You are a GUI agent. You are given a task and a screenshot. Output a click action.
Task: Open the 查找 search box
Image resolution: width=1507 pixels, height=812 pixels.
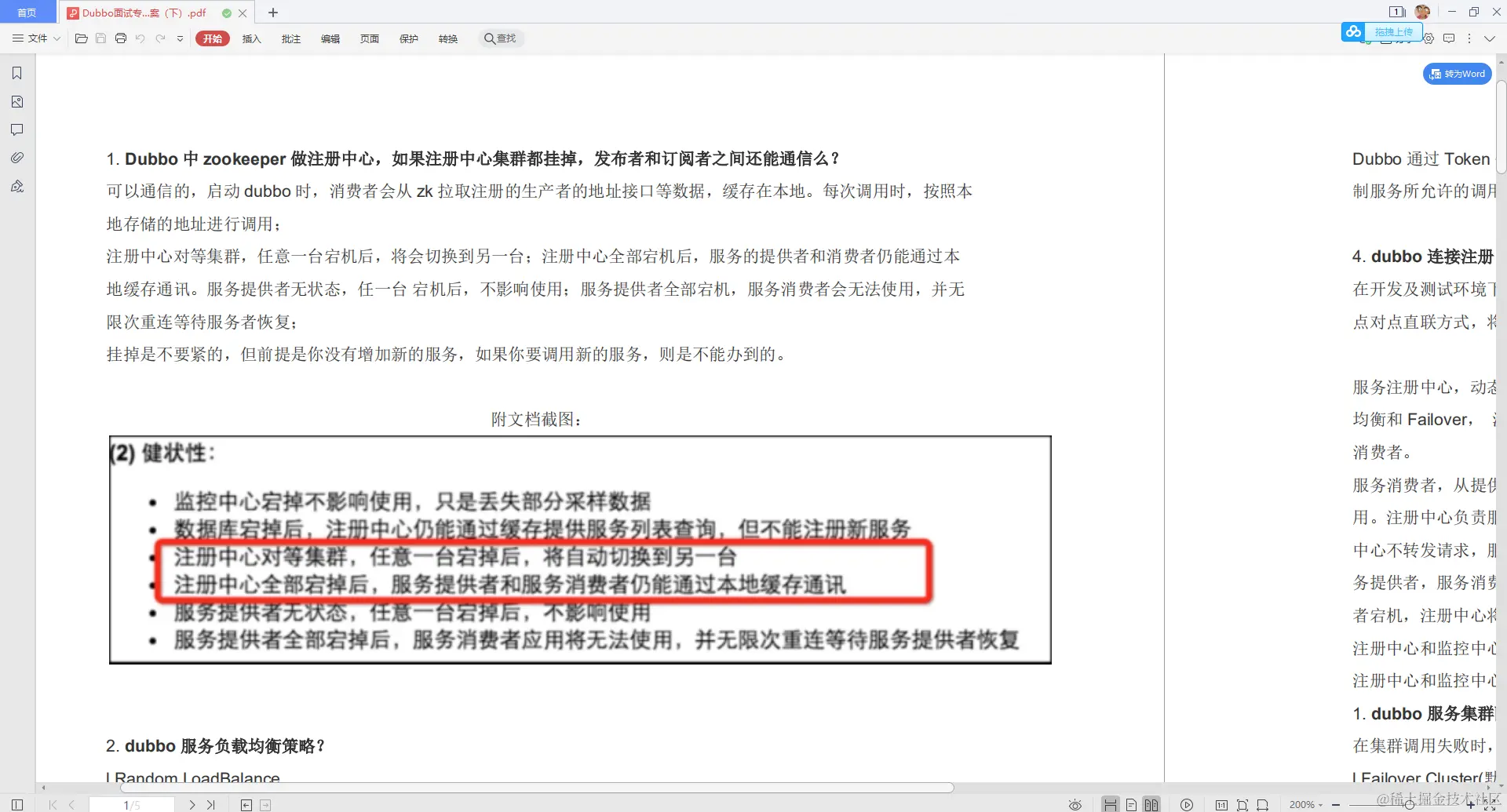pos(501,38)
